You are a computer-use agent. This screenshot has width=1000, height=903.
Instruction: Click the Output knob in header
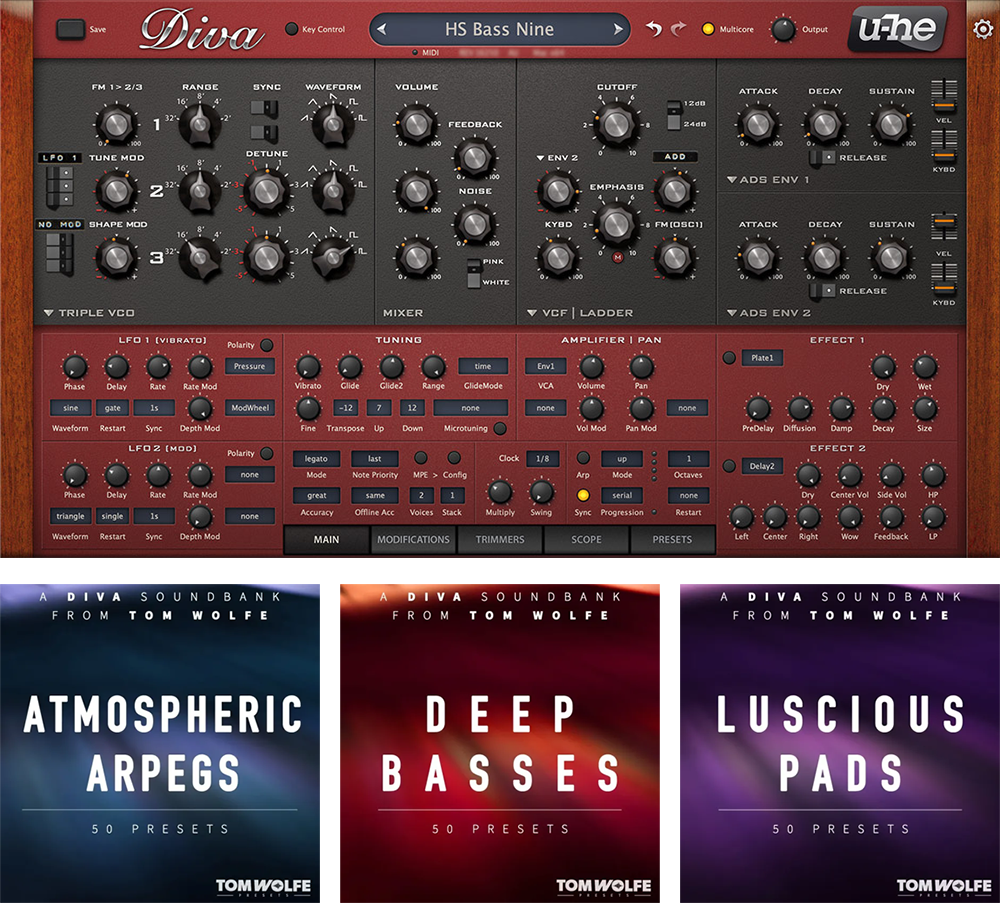click(x=783, y=29)
